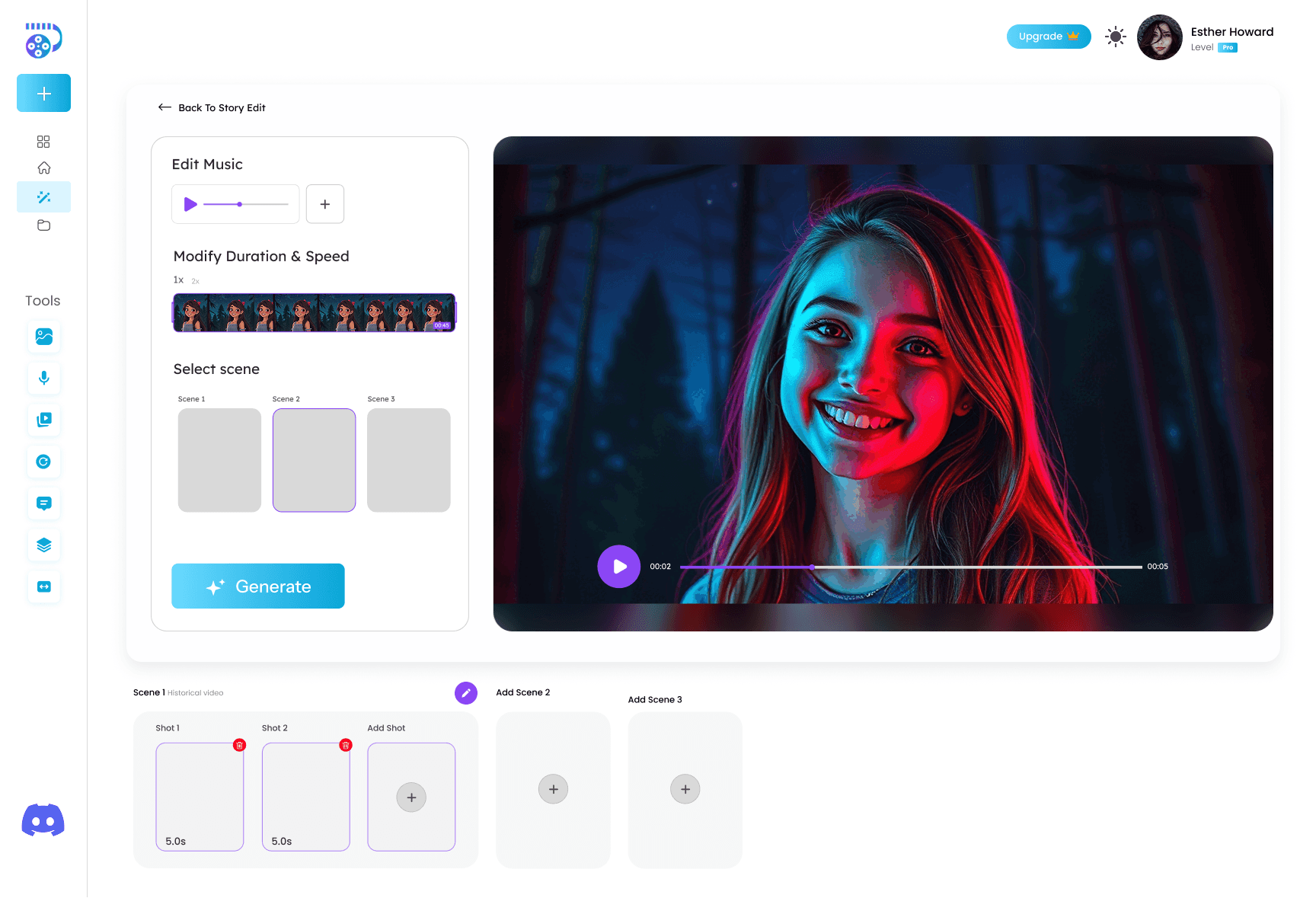Select the Shot 2 card
Screen dimensions: 1316x898
pyautogui.click(x=306, y=797)
